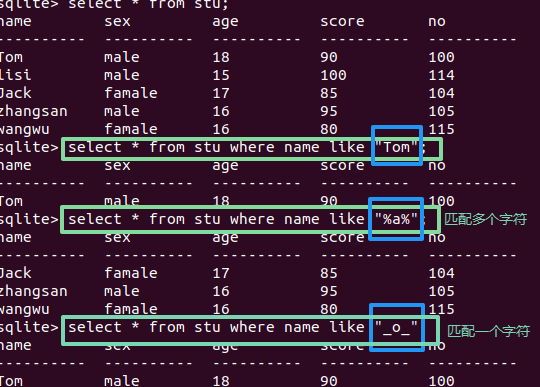Click the sqlite> prompt before the "_o_" query
Viewport: 540px width, 387px height.
coord(29,328)
